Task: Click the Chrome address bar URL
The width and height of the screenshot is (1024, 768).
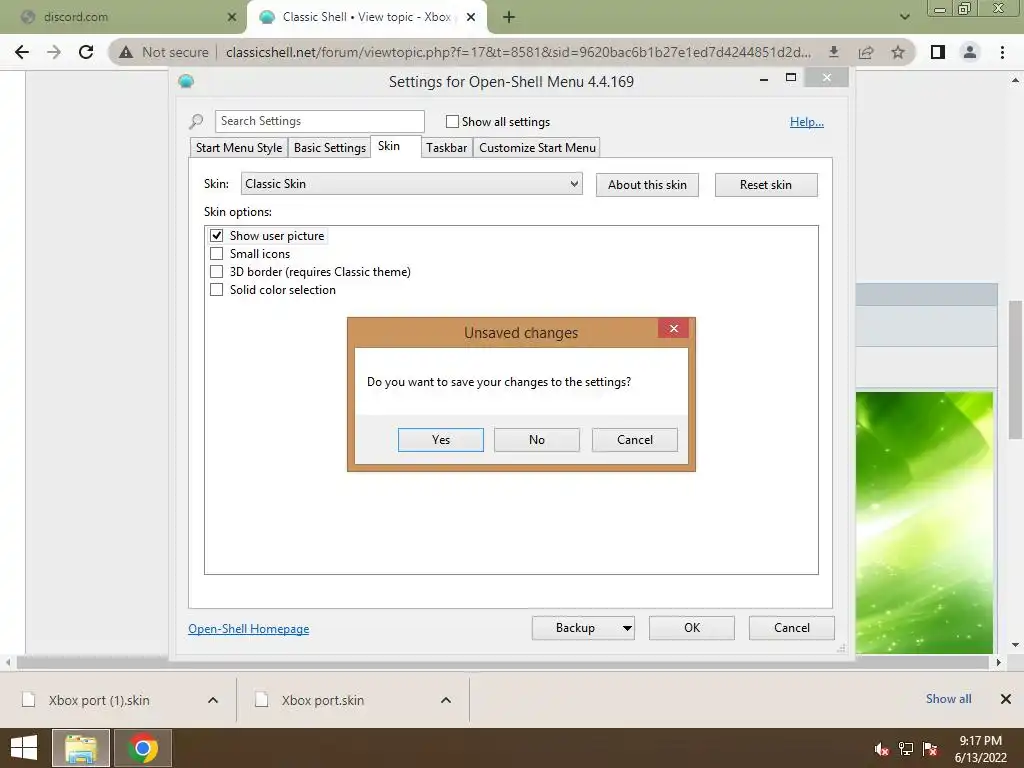Action: 519,52
